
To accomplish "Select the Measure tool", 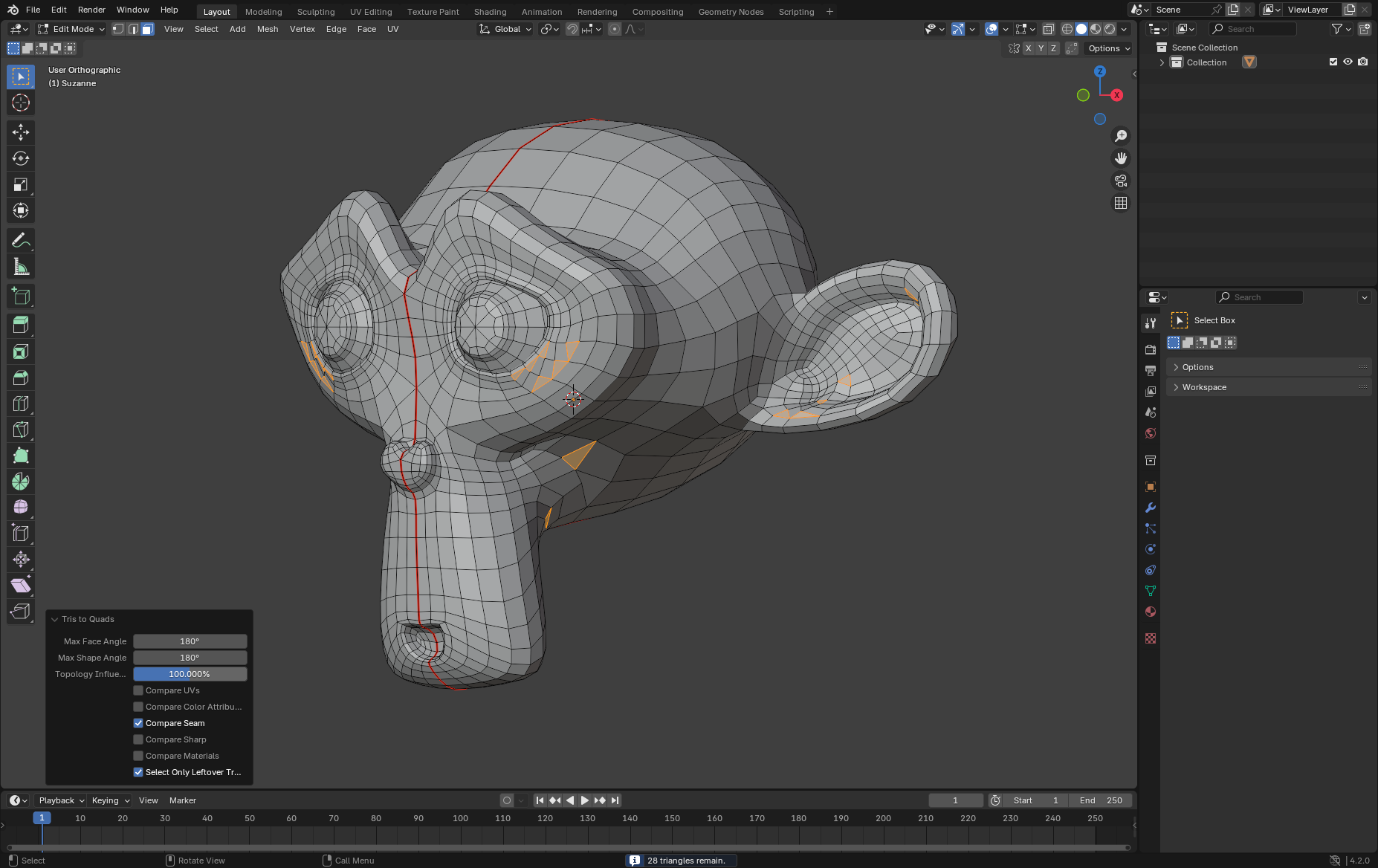I will 21,267.
